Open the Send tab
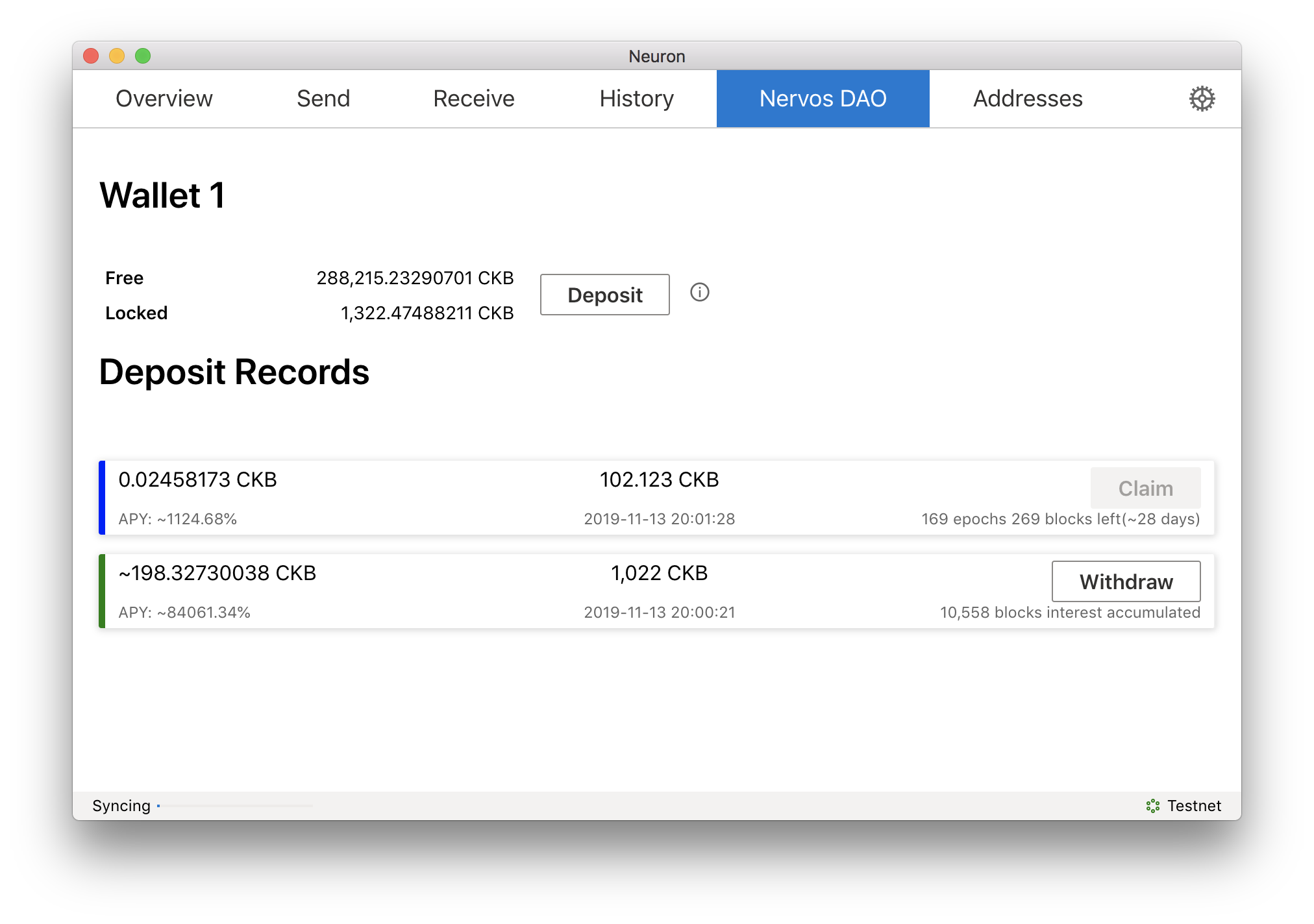This screenshot has height=924, width=1314. click(323, 99)
